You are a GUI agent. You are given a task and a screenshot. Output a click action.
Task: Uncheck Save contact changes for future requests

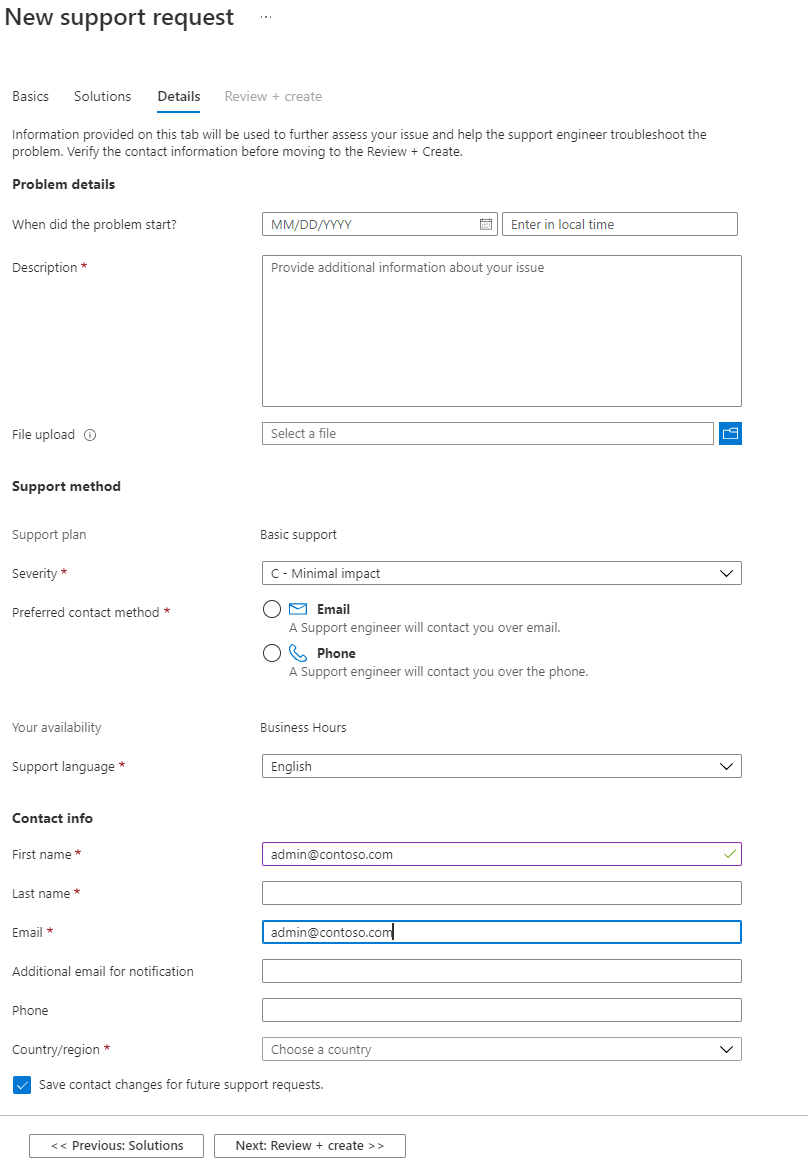pos(22,1084)
